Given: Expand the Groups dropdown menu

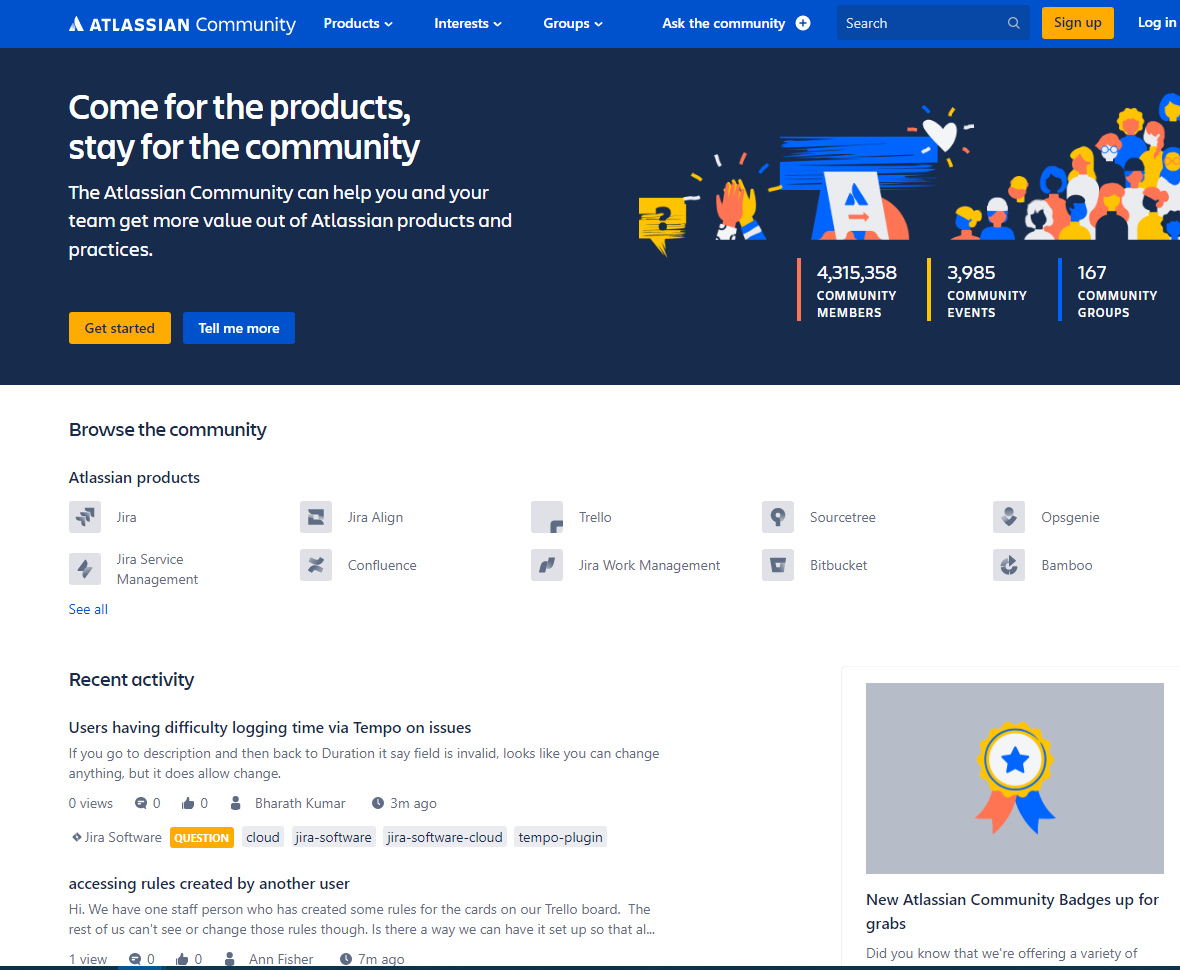Looking at the screenshot, I should 573,23.
